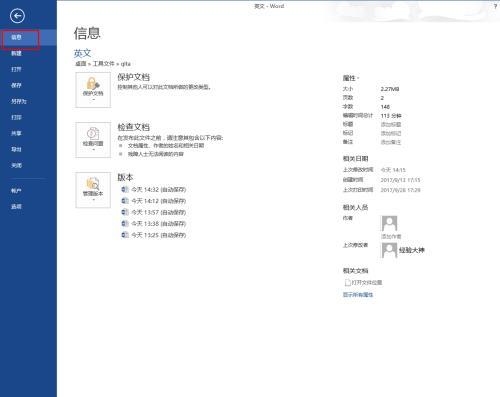Click 添加标题 field next to 标题

(x=391, y=124)
